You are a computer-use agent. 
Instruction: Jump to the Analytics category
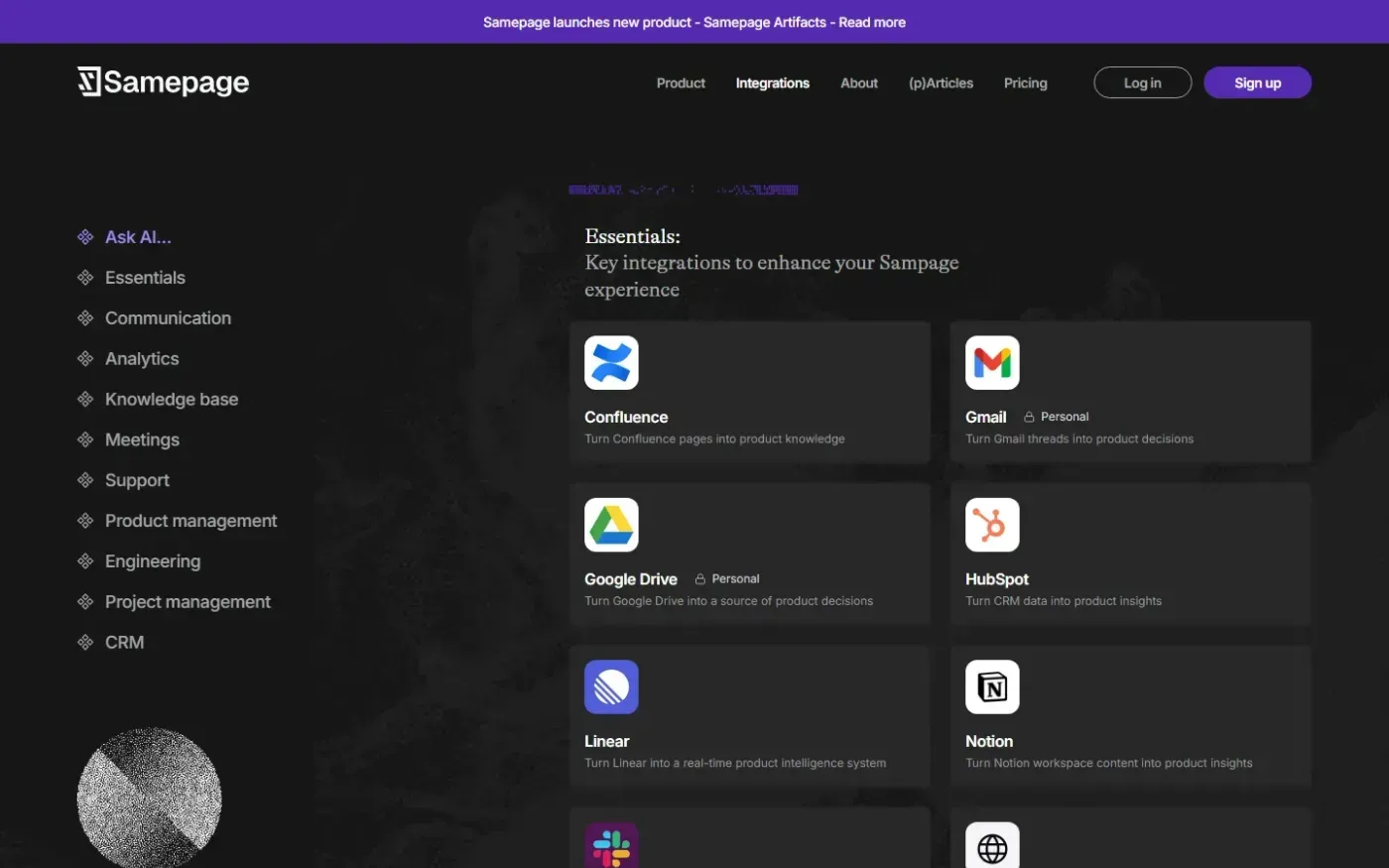(142, 358)
